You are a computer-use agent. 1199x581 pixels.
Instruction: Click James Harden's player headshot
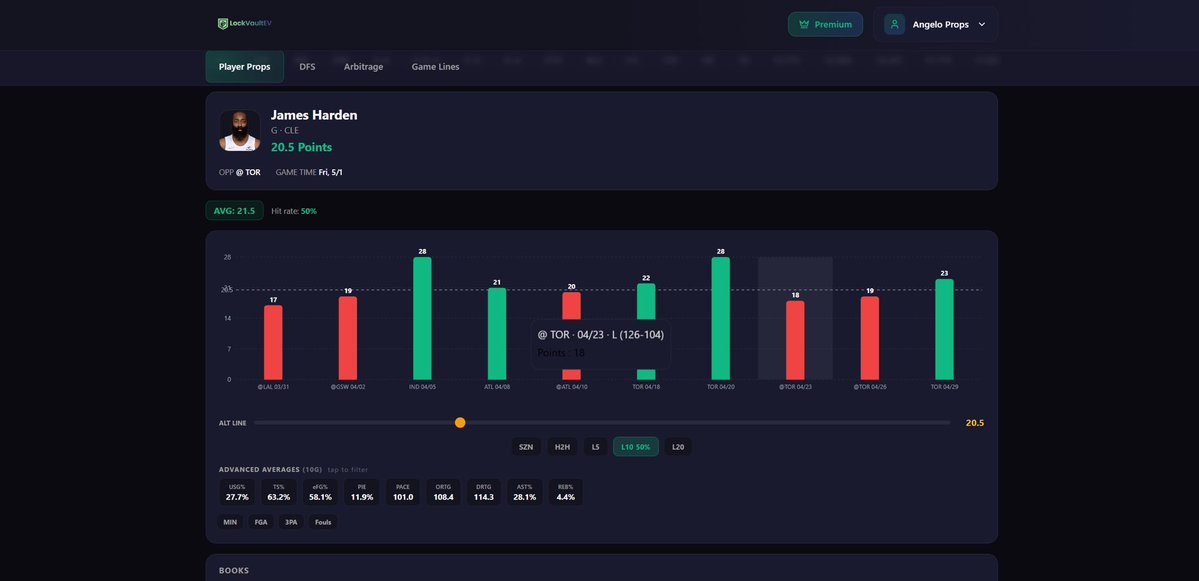239,131
